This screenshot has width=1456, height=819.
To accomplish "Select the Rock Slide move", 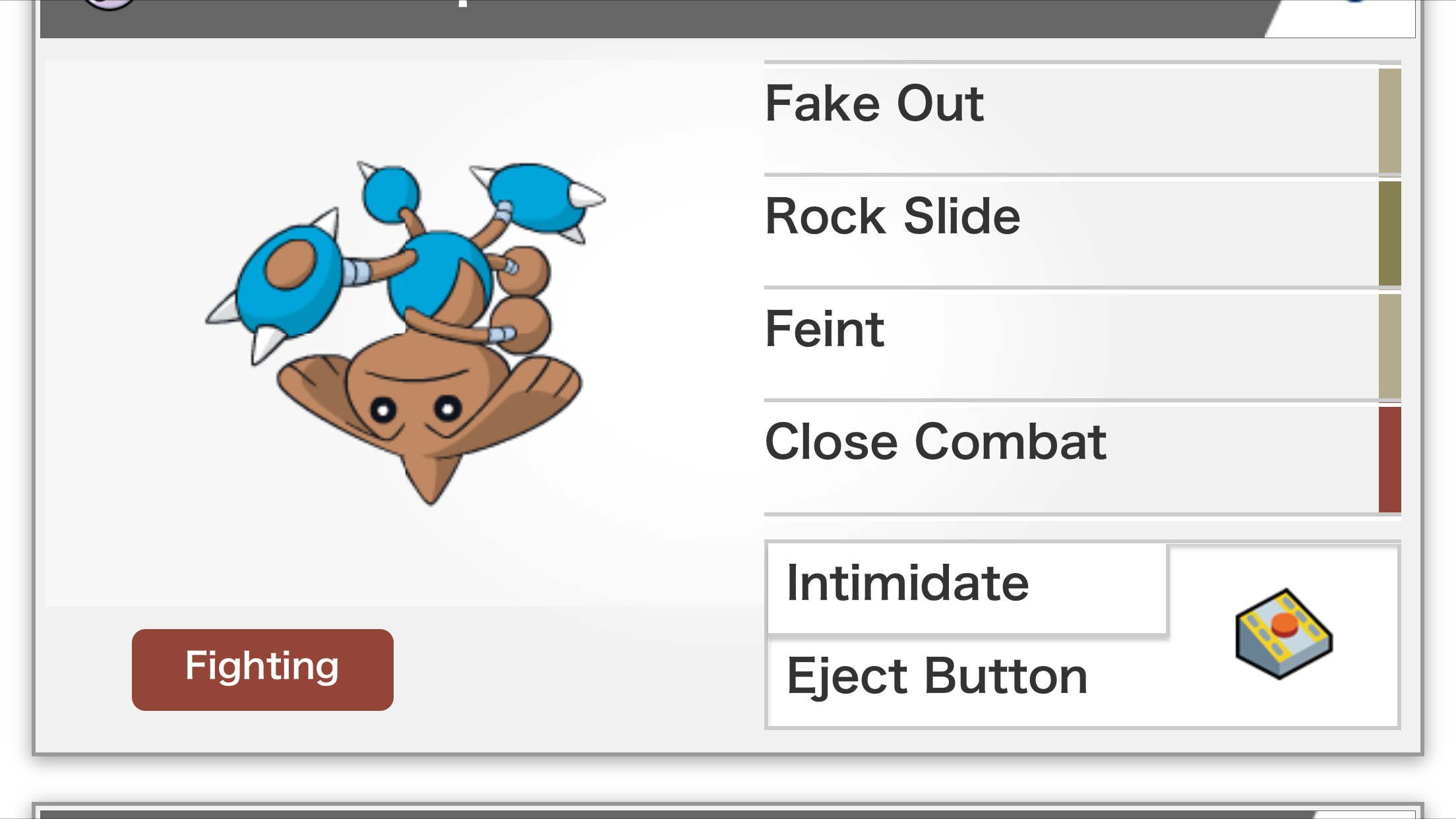I will point(1072,233).
